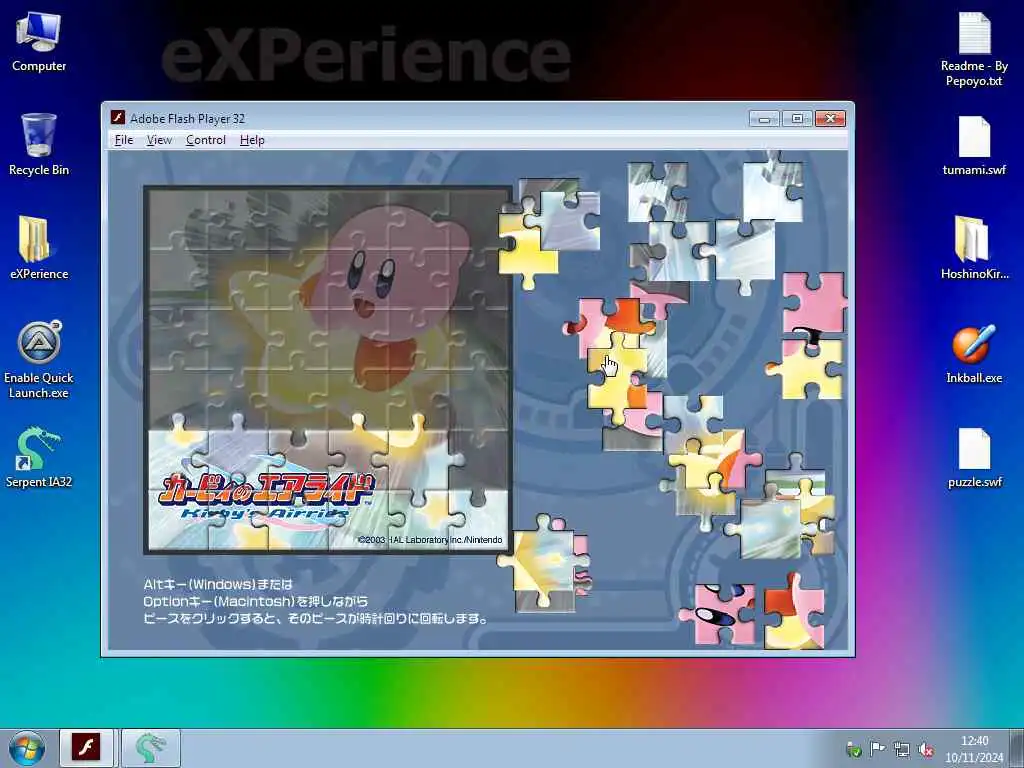The height and width of the screenshot is (768, 1024).
Task: Click the Kirby Air Ride logo on the puzzle board
Action: coord(266,496)
